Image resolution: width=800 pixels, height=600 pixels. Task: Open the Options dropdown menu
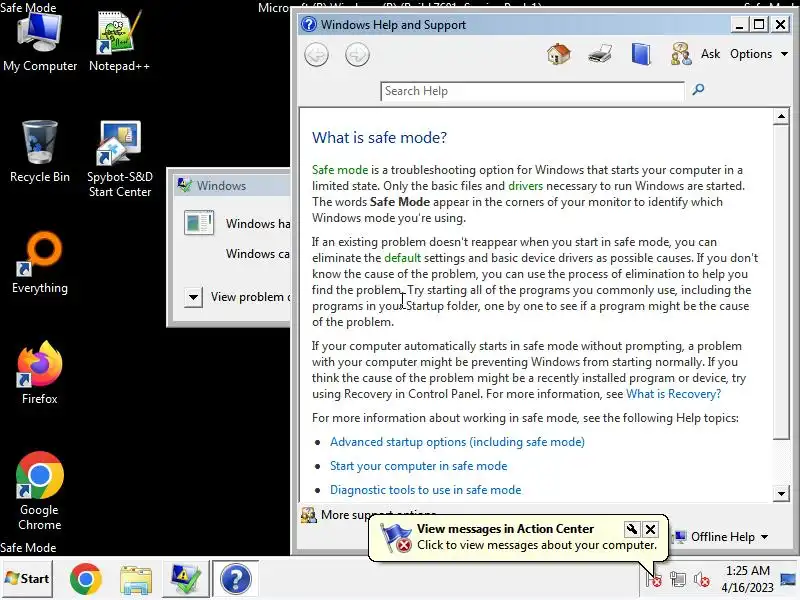tap(759, 54)
